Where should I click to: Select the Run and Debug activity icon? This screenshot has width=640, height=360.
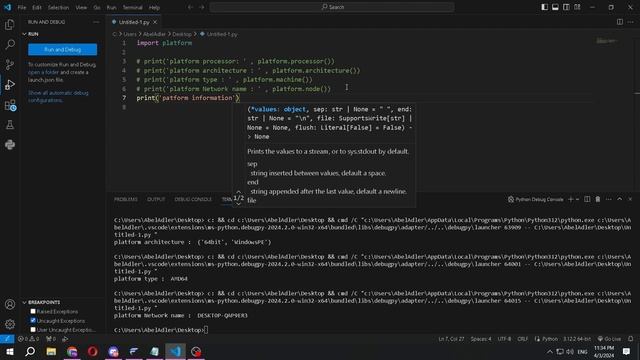(10, 84)
